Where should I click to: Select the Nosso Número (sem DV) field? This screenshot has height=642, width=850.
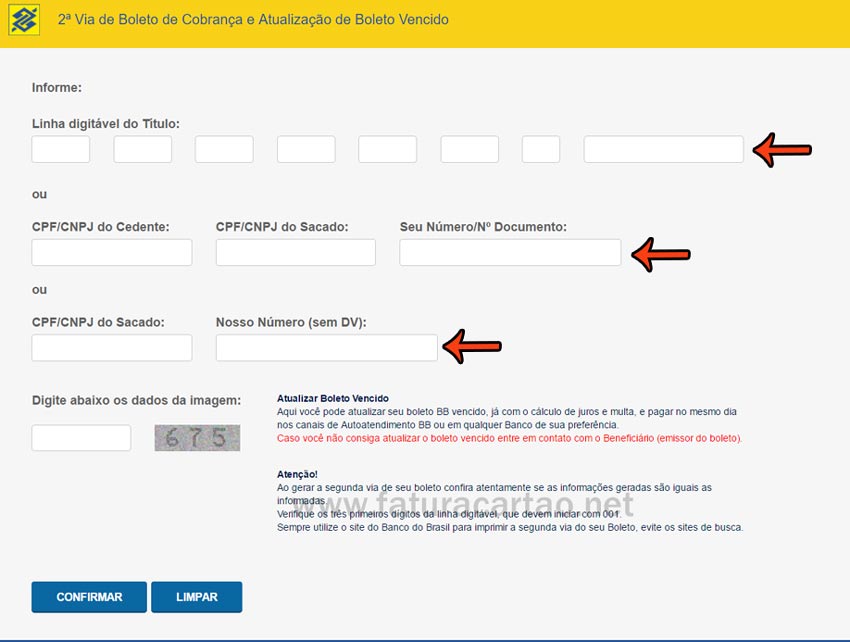point(325,347)
